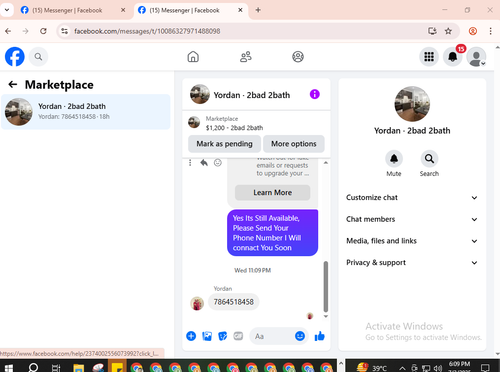Open a new browser tab
Viewport: 500px width, 372px height.
point(258,10)
